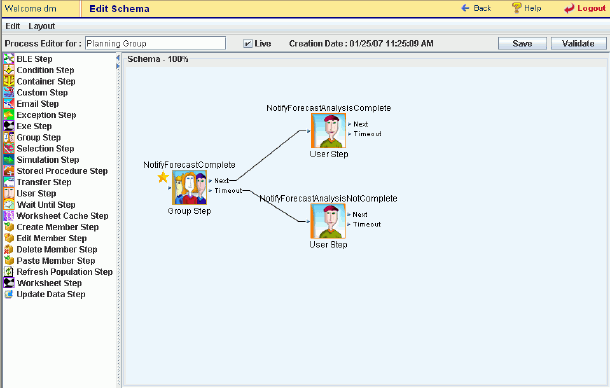This screenshot has height=388, width=610.
Task: Choose the Worksheet Cache Step icon
Action: pos(9,216)
